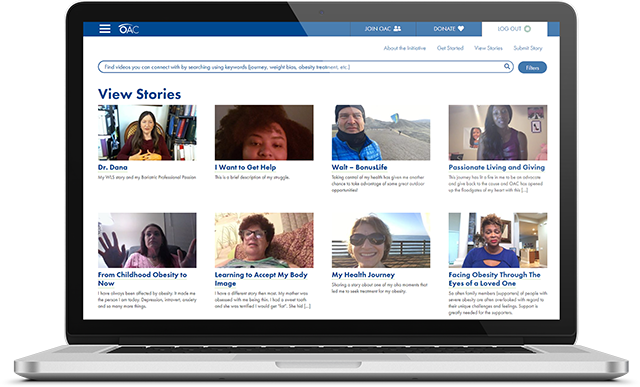The height and width of the screenshot is (387, 640).
Task: Click description 'Sharing a story about one of my'
Action: point(380,288)
